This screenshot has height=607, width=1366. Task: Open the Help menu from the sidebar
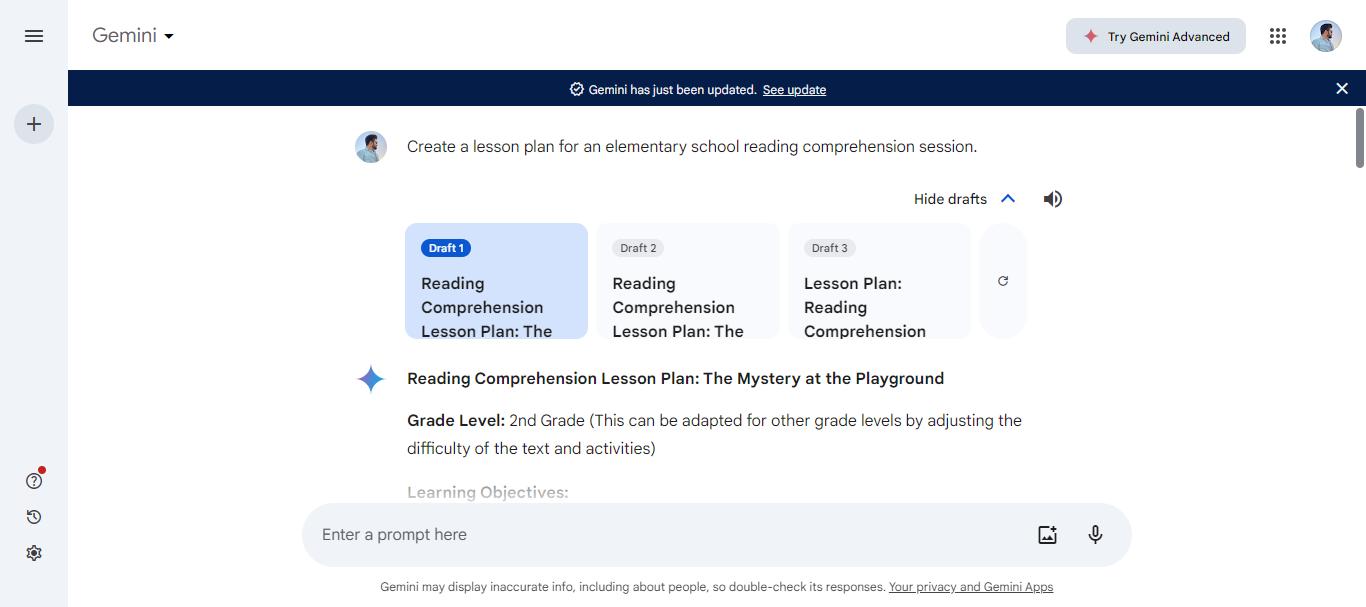[x=33, y=480]
